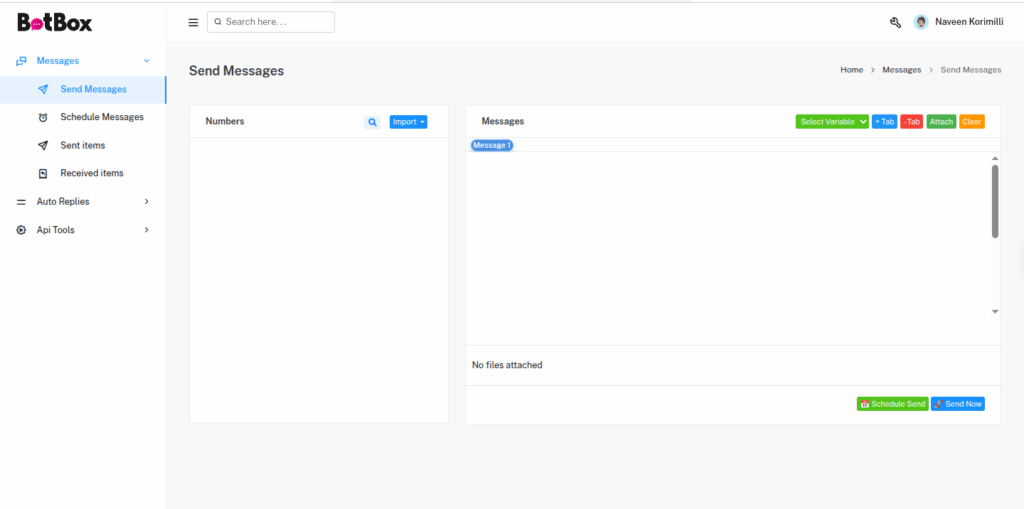Select the Message 1 tab
The width and height of the screenshot is (1024, 509).
[x=492, y=145]
